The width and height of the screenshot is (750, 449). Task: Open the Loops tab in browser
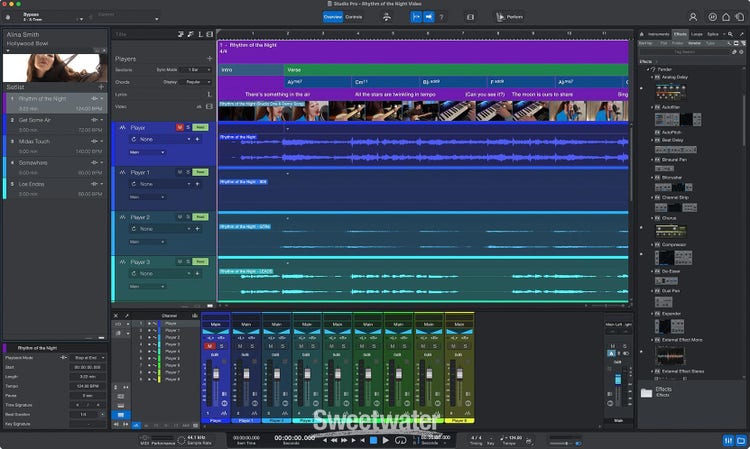click(x=697, y=34)
